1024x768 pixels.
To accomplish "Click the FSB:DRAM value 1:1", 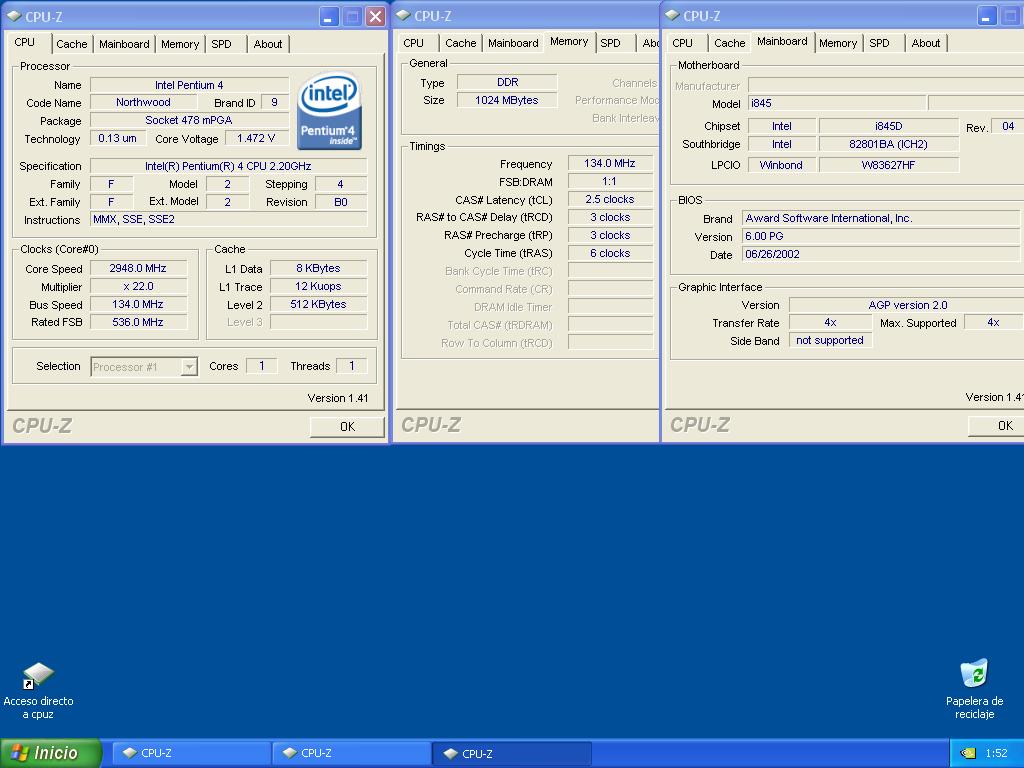I will pos(610,182).
